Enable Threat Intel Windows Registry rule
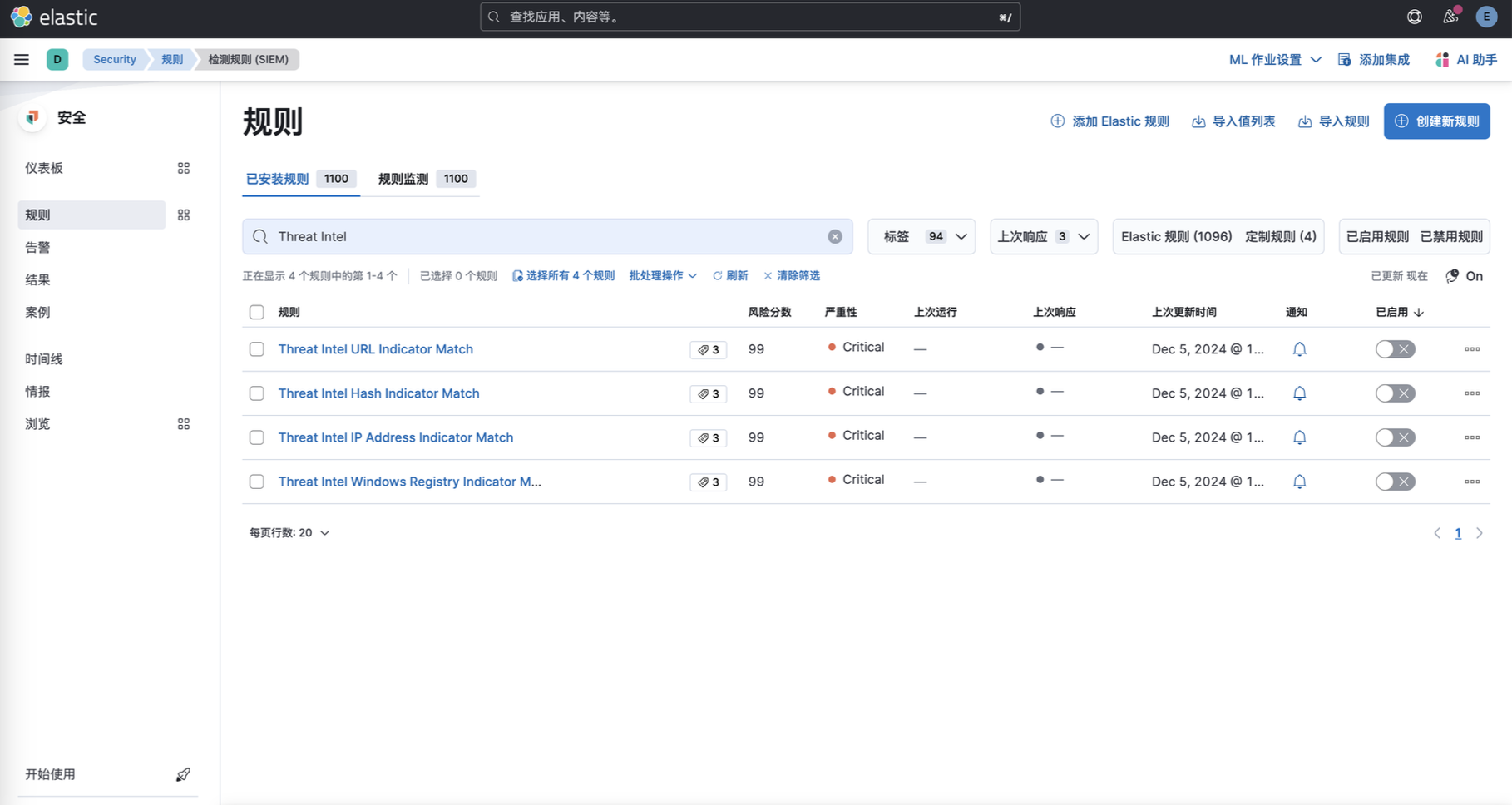 click(1395, 482)
